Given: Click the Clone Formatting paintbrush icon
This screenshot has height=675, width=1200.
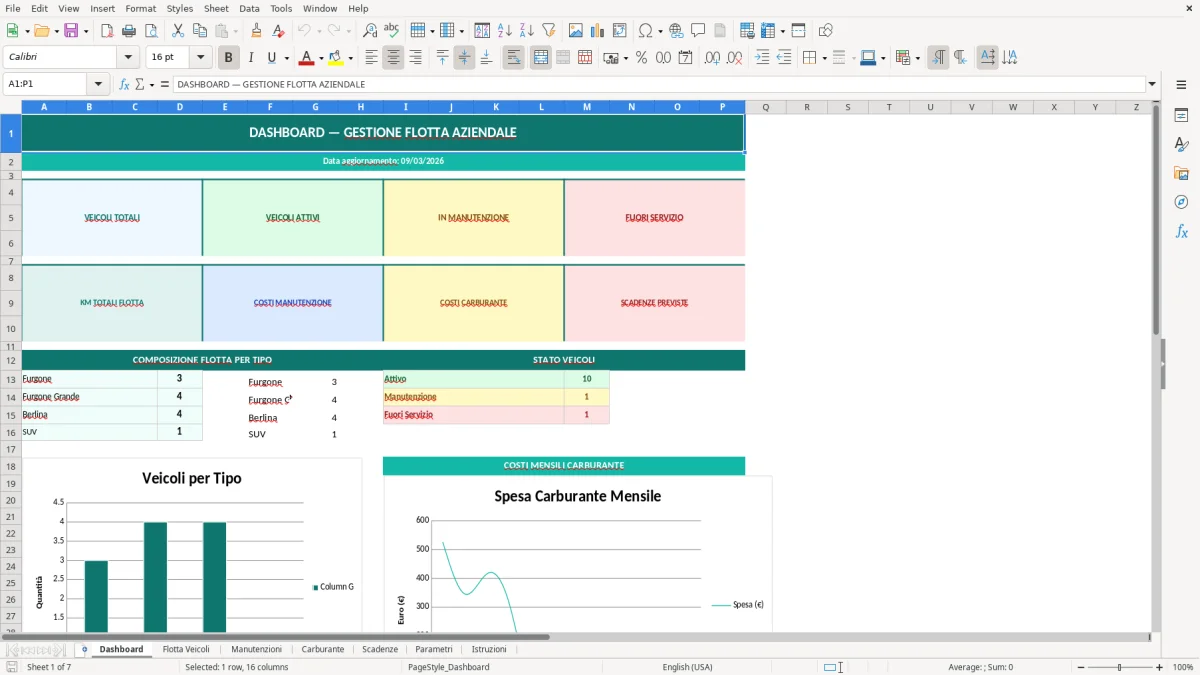Looking at the screenshot, I should 257,31.
